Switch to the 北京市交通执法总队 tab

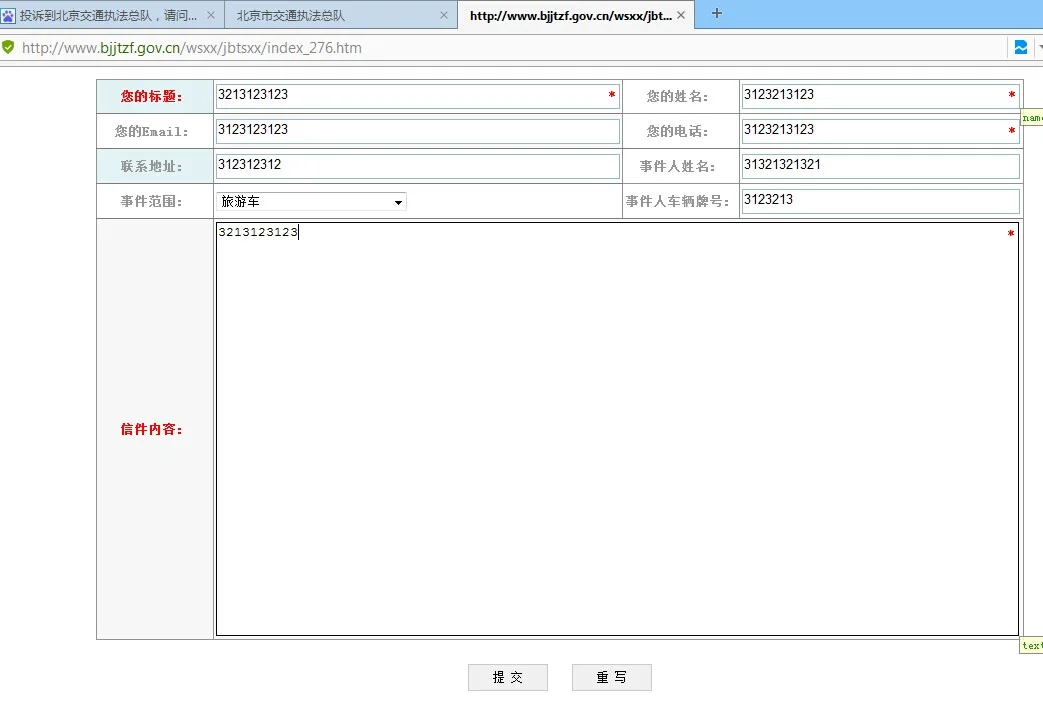point(330,16)
